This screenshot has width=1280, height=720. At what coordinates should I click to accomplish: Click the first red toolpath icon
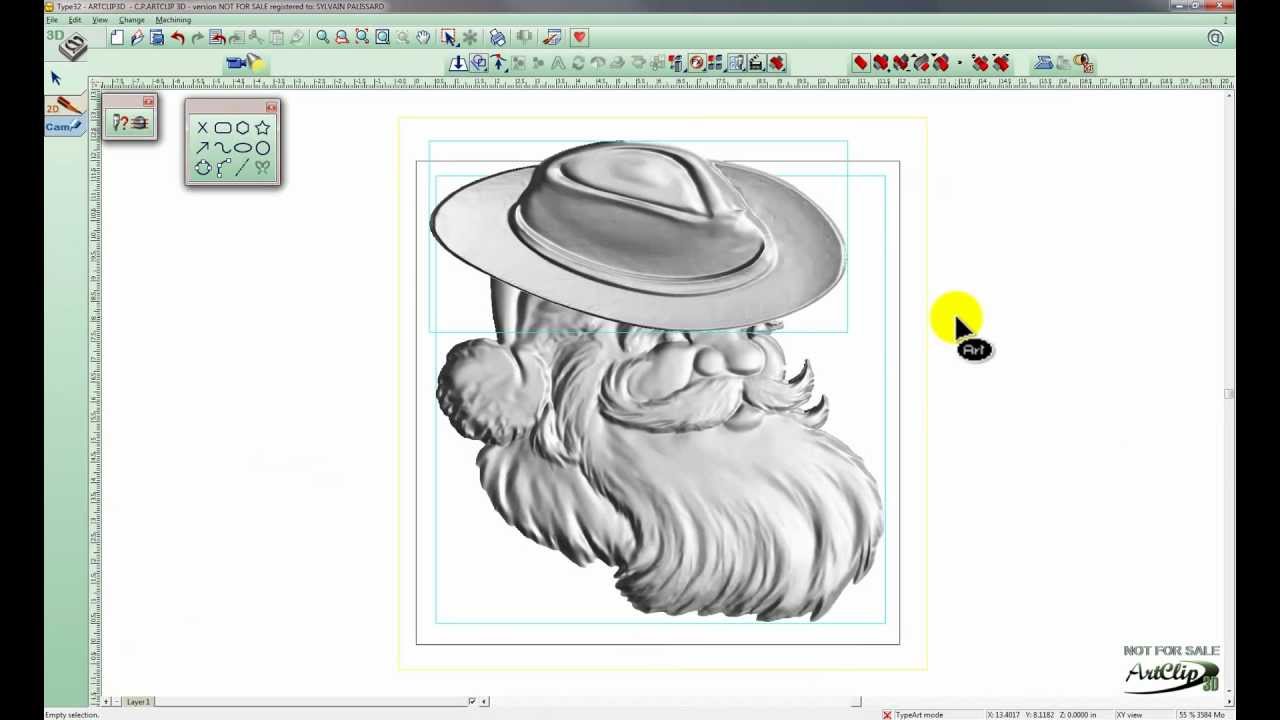[x=861, y=64]
